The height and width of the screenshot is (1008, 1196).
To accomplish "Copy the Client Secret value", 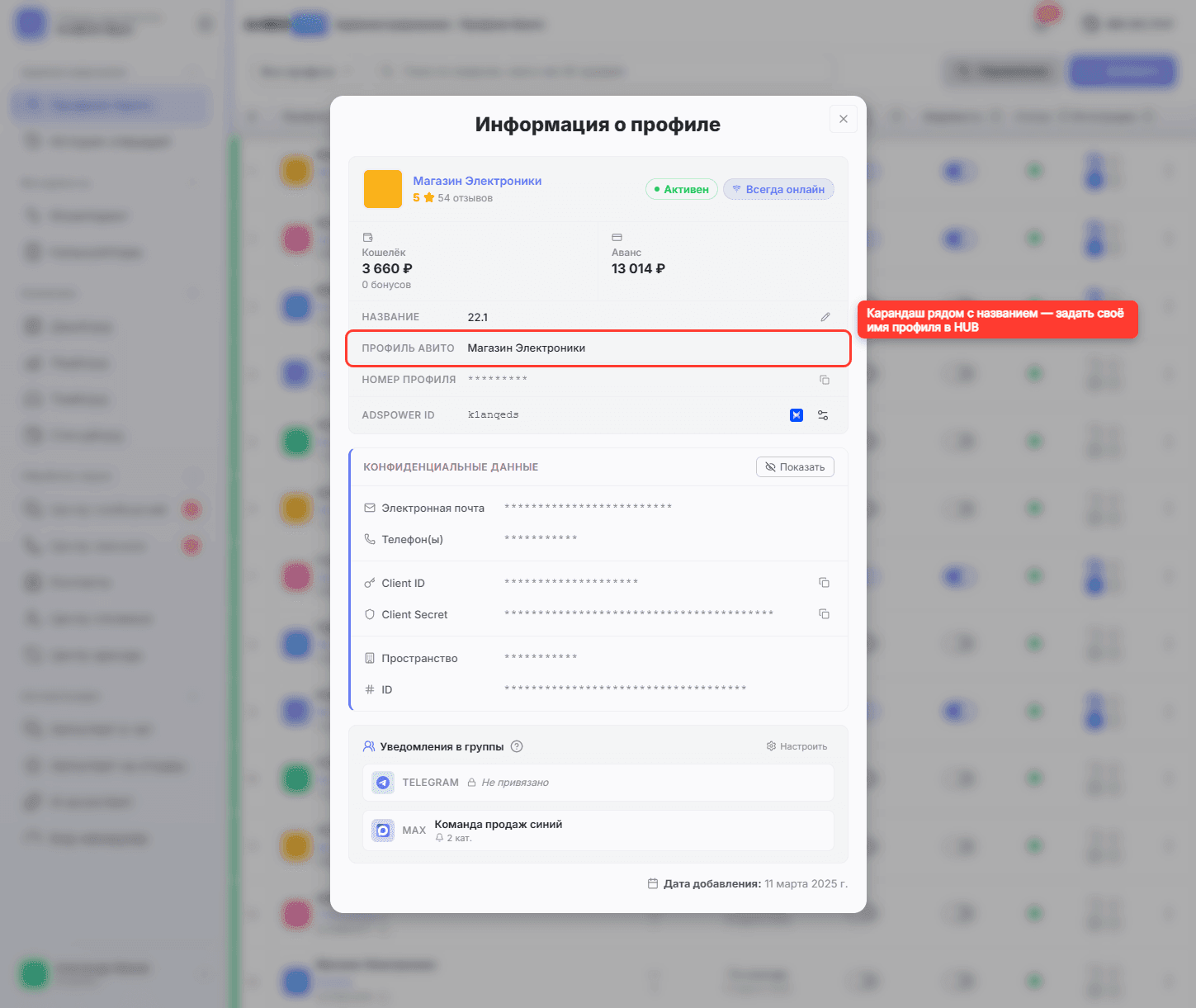I will pyautogui.click(x=824, y=614).
